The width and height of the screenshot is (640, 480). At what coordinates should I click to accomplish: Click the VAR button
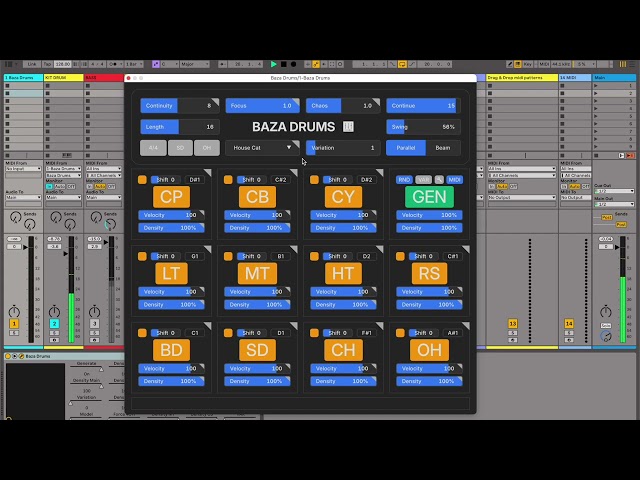423,180
